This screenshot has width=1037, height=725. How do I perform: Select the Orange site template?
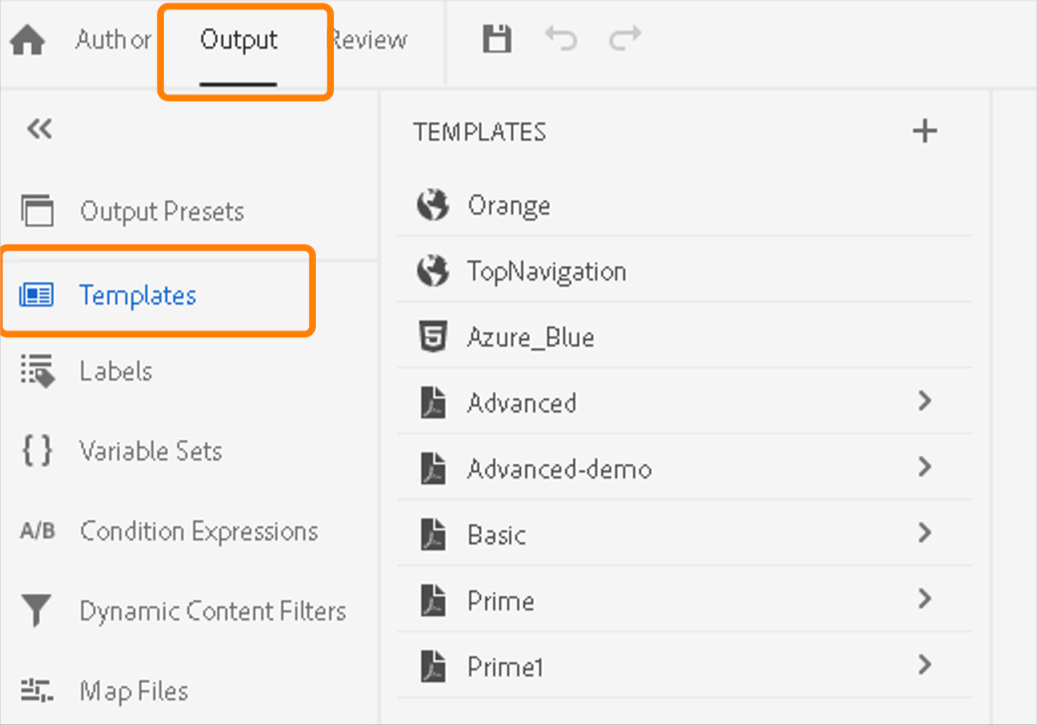[x=508, y=206]
